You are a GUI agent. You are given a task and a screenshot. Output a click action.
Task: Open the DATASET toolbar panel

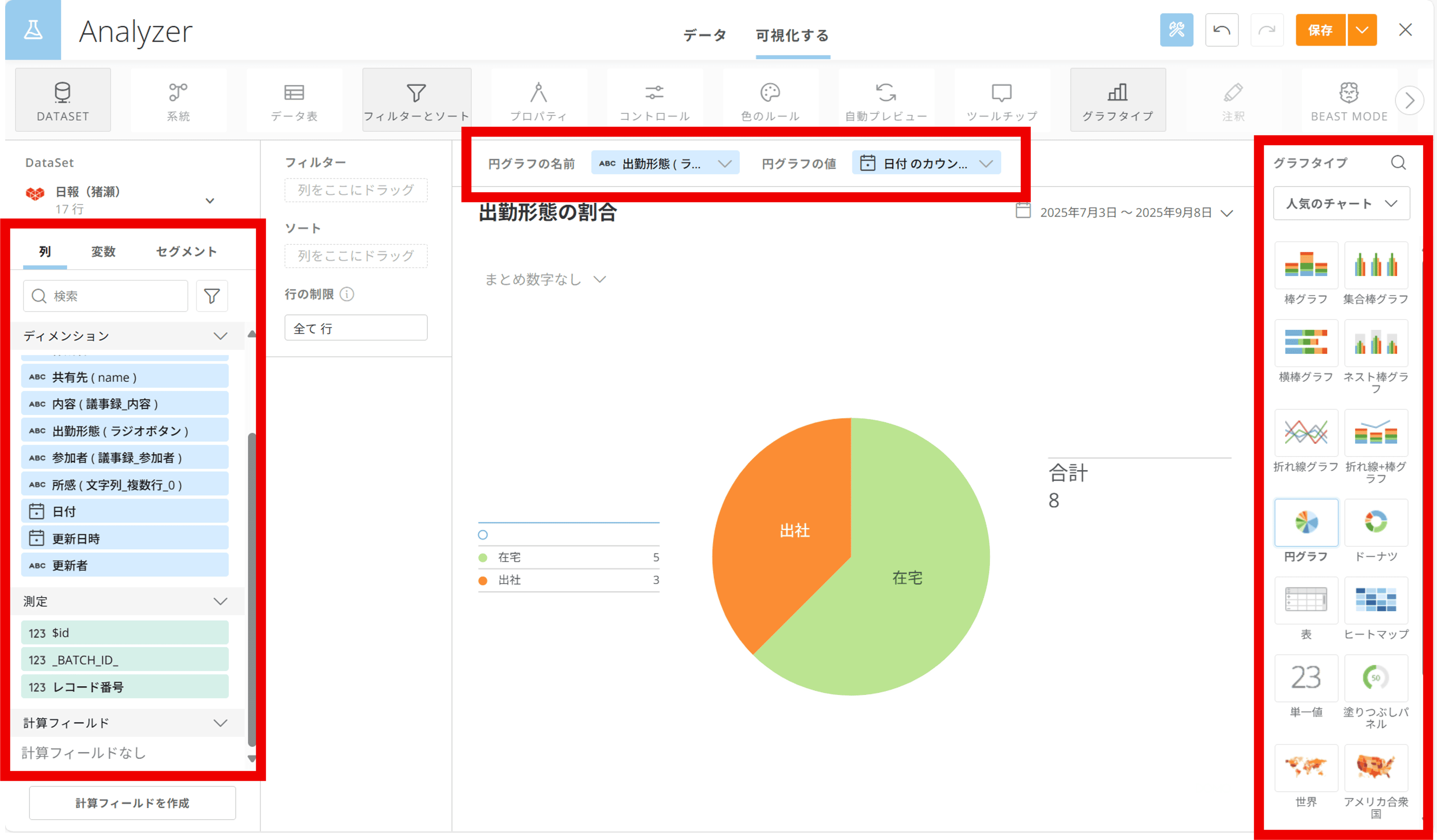(x=63, y=100)
